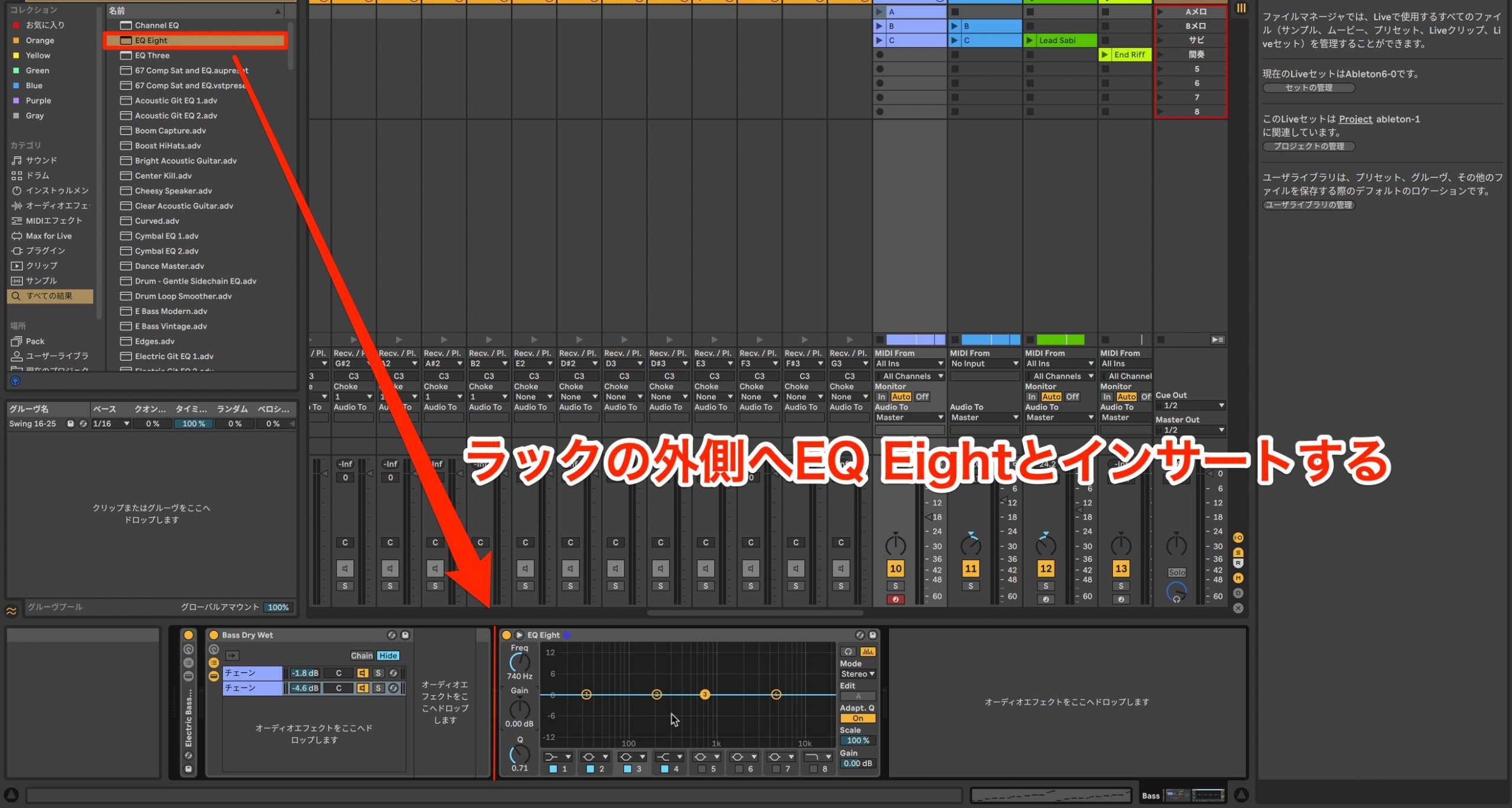Screen dimensions: 1512x808
Task: Open filter type dropdown for band 4
Action: click(669, 757)
